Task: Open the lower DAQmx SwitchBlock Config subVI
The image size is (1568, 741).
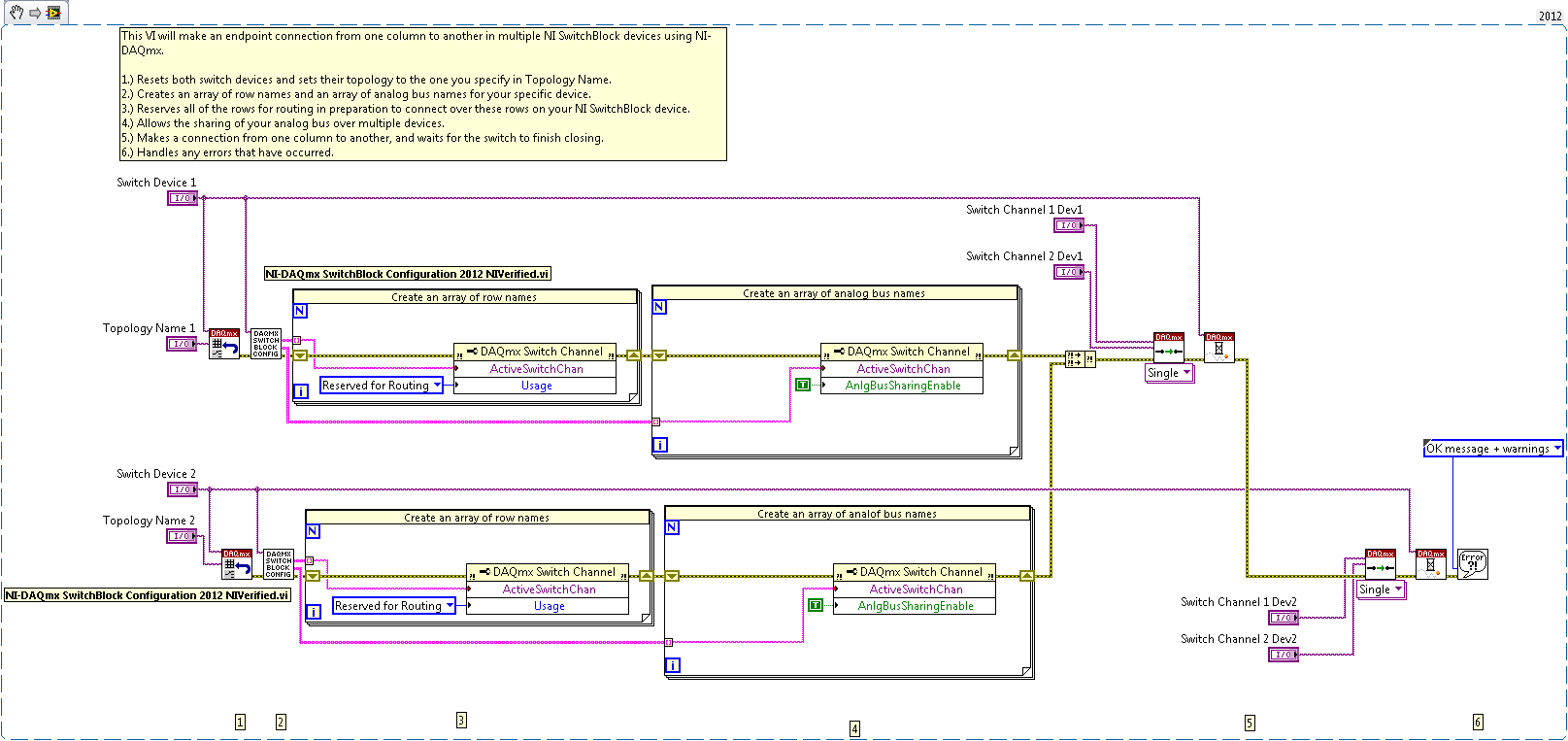Action: click(279, 564)
